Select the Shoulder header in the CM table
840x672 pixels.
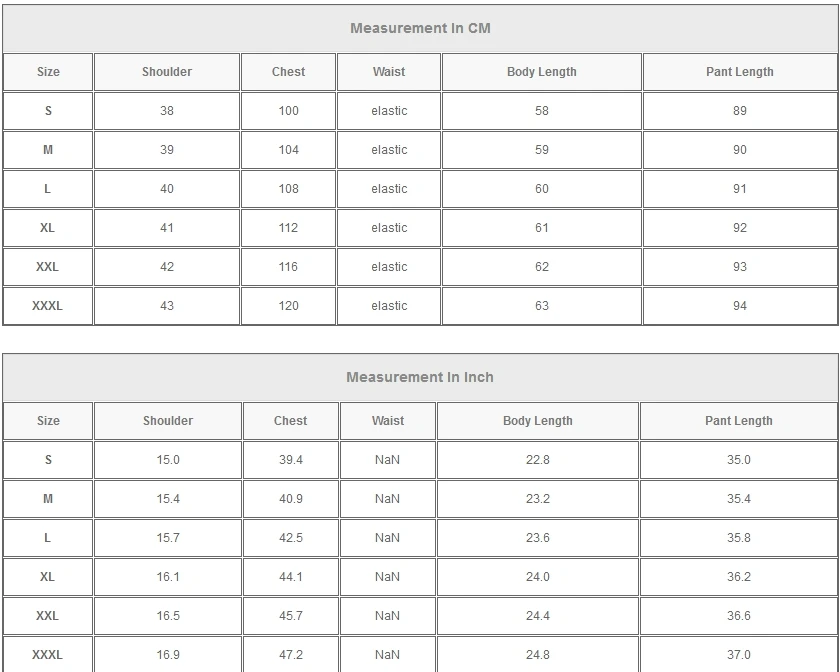pyautogui.click(x=167, y=72)
